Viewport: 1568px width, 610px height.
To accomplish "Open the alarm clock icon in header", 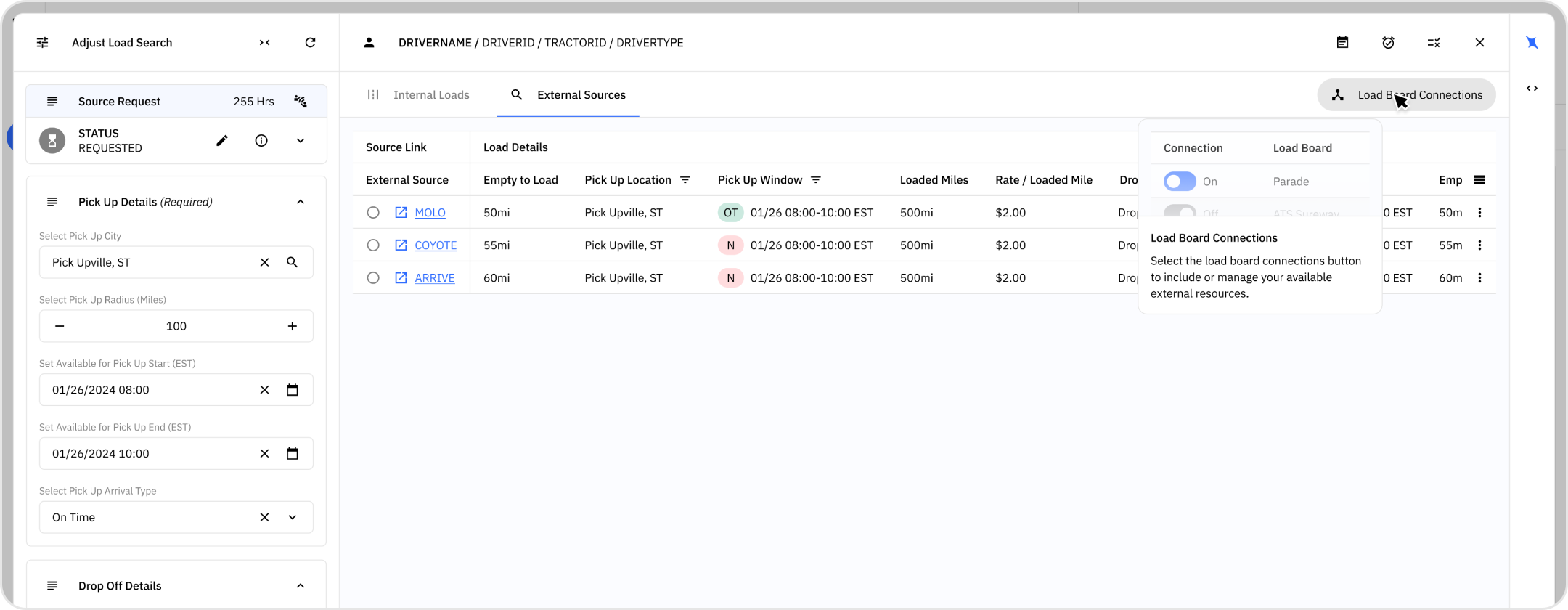I will [x=1388, y=43].
